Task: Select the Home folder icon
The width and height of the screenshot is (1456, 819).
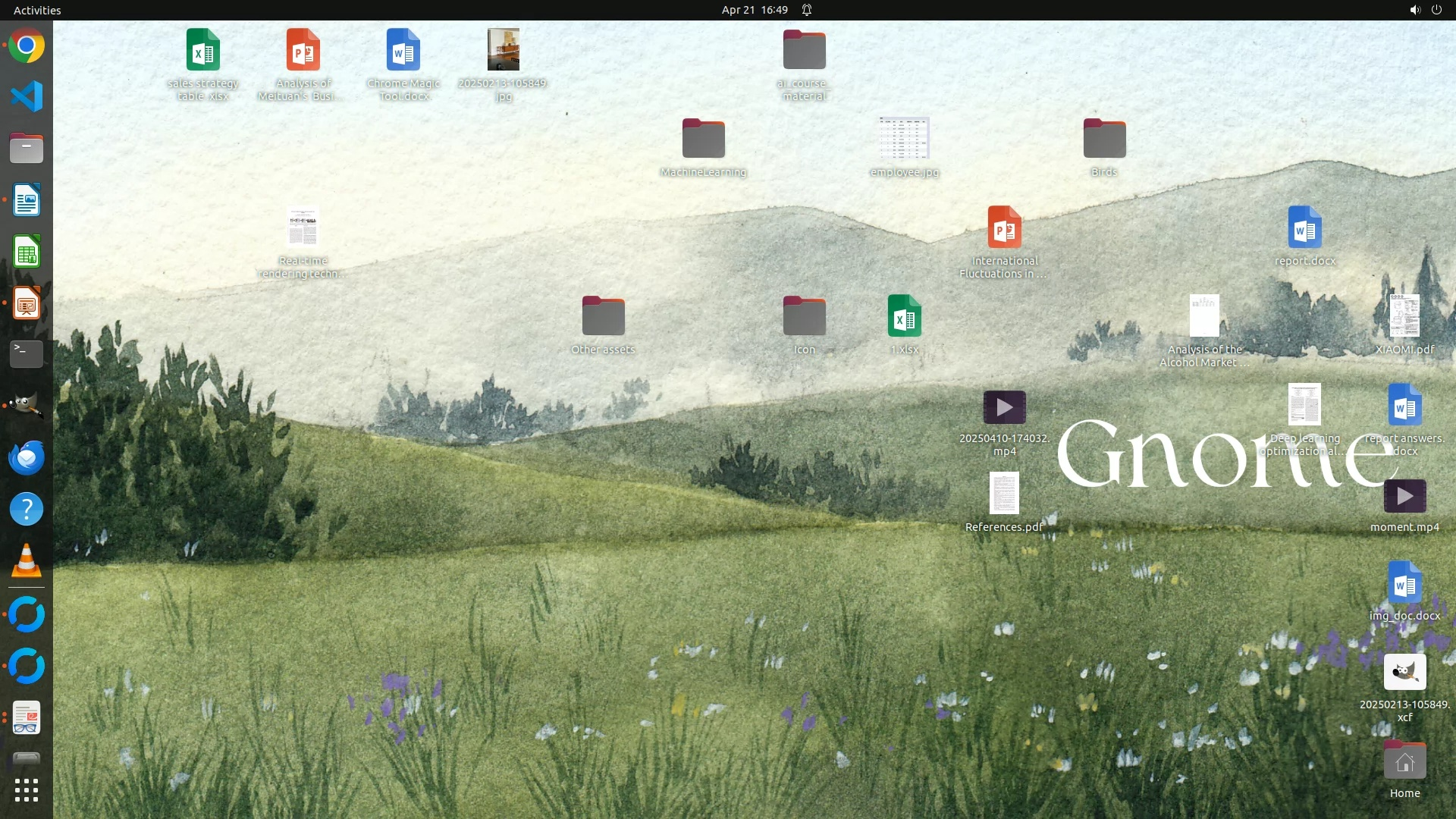Action: (x=1404, y=762)
